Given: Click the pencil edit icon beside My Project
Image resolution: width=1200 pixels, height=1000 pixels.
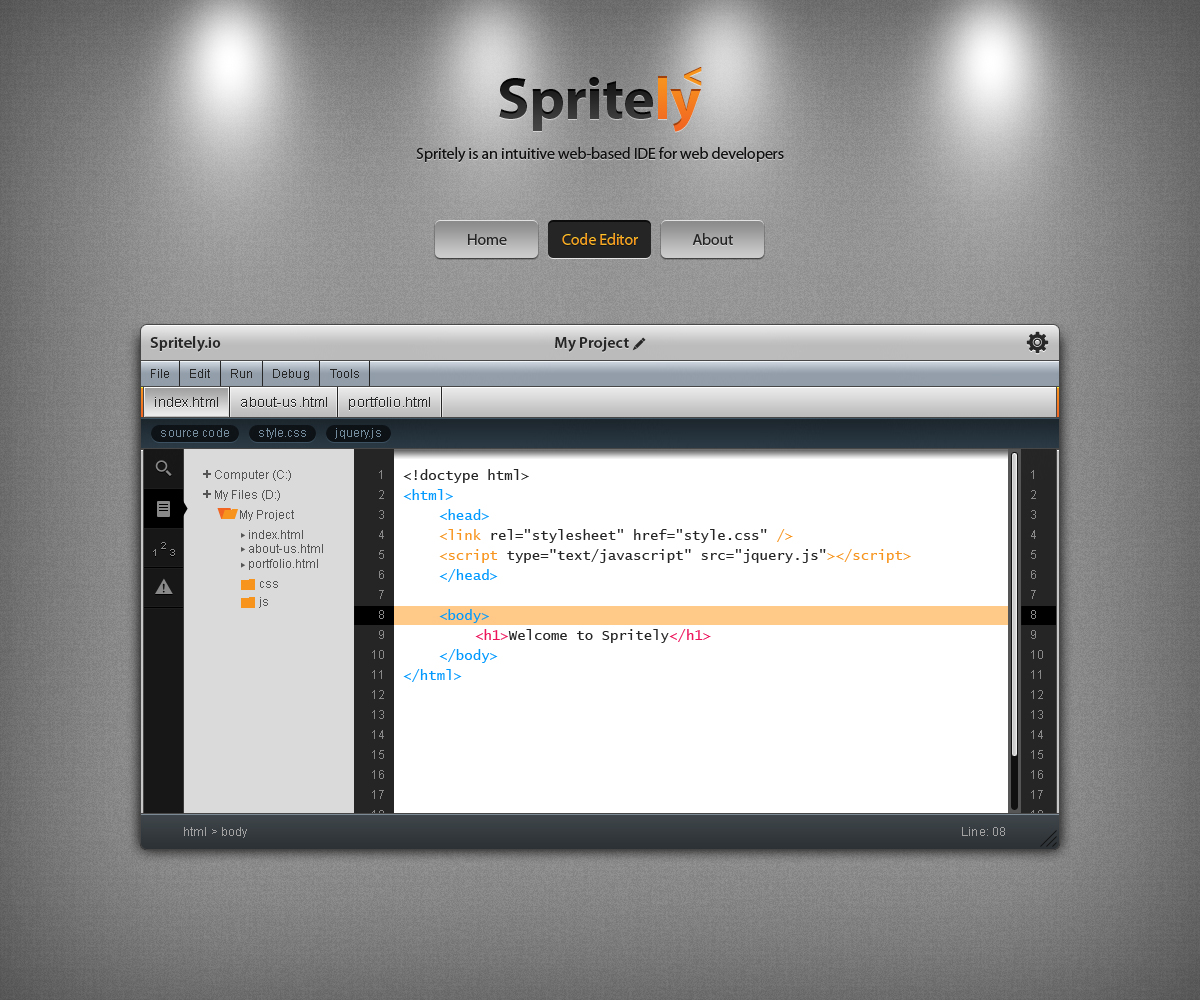Looking at the screenshot, I should coord(640,344).
